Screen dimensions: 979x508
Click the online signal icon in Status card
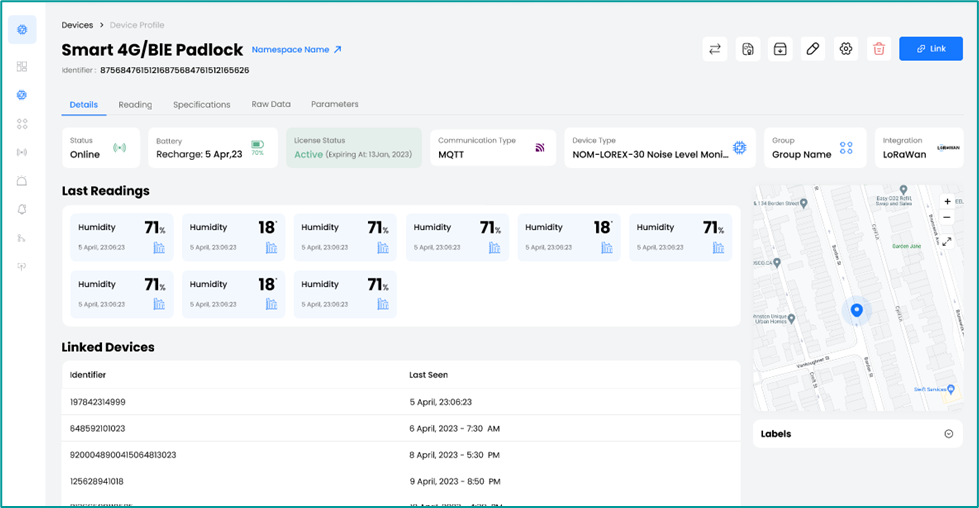point(119,148)
